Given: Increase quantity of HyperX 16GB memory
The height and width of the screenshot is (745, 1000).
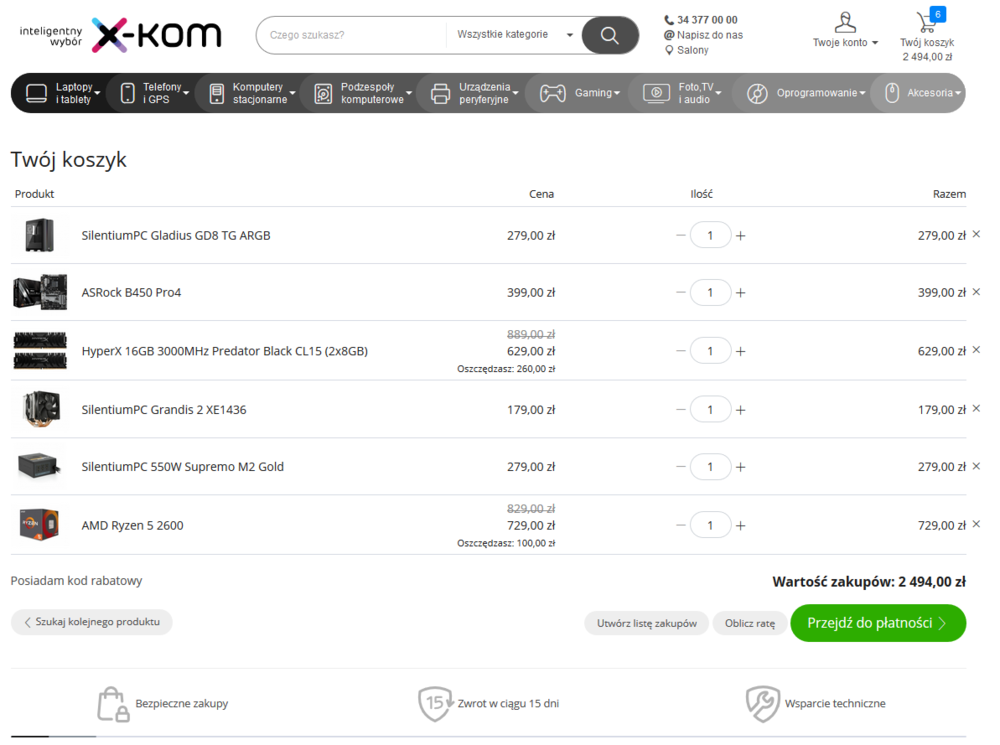Looking at the screenshot, I should pos(740,351).
